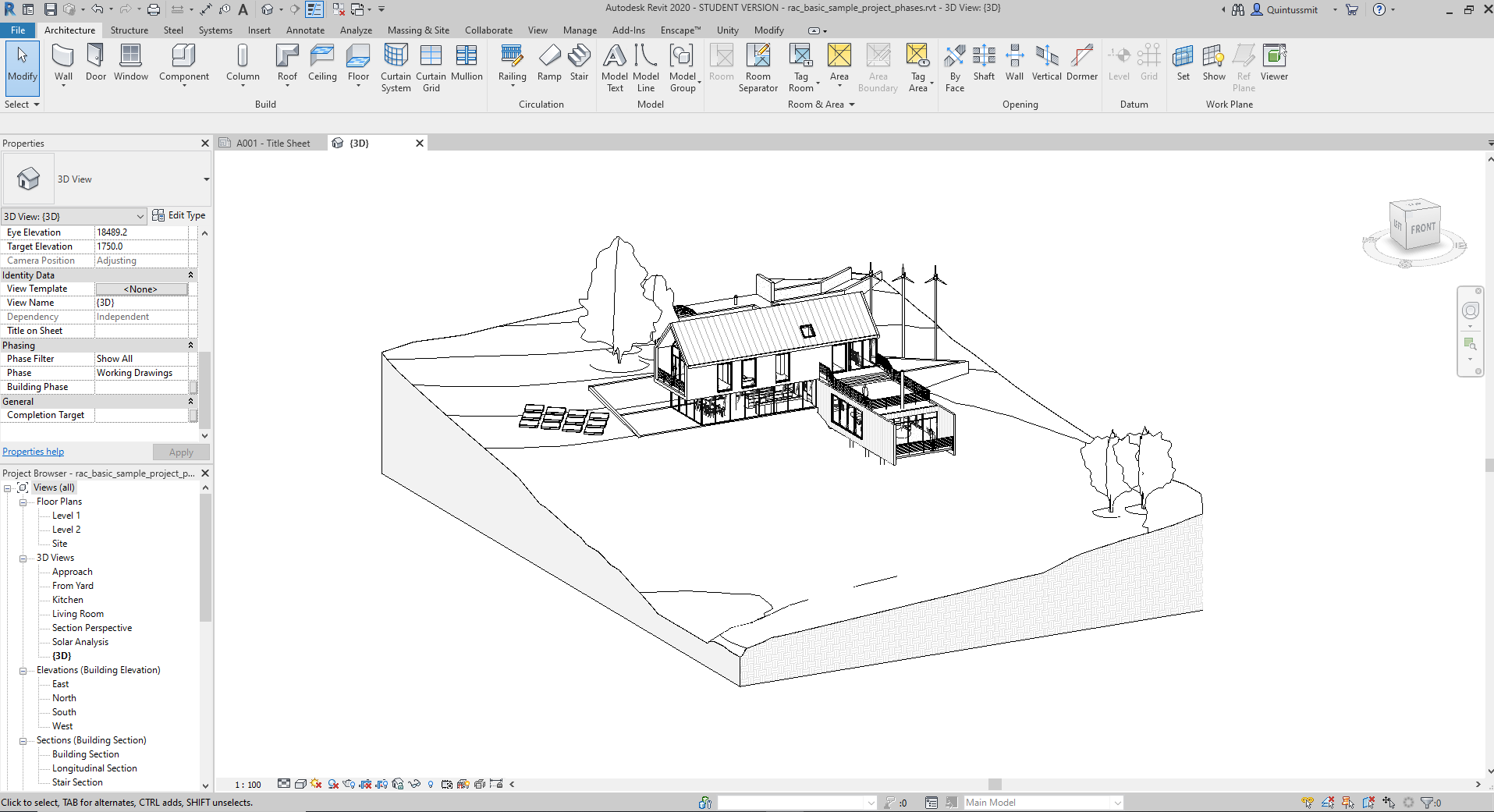The width and height of the screenshot is (1494, 812).
Task: Open the Properties help link
Action: point(33,452)
